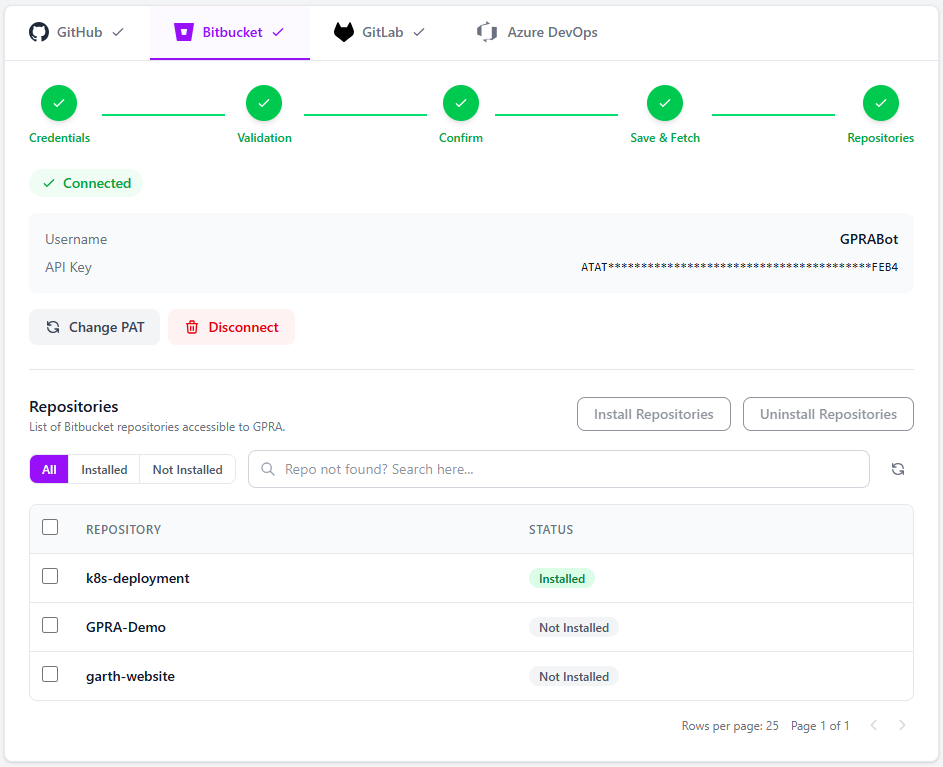Click the Azure DevOps icon
The width and height of the screenshot is (943, 767).
pyautogui.click(x=487, y=31)
